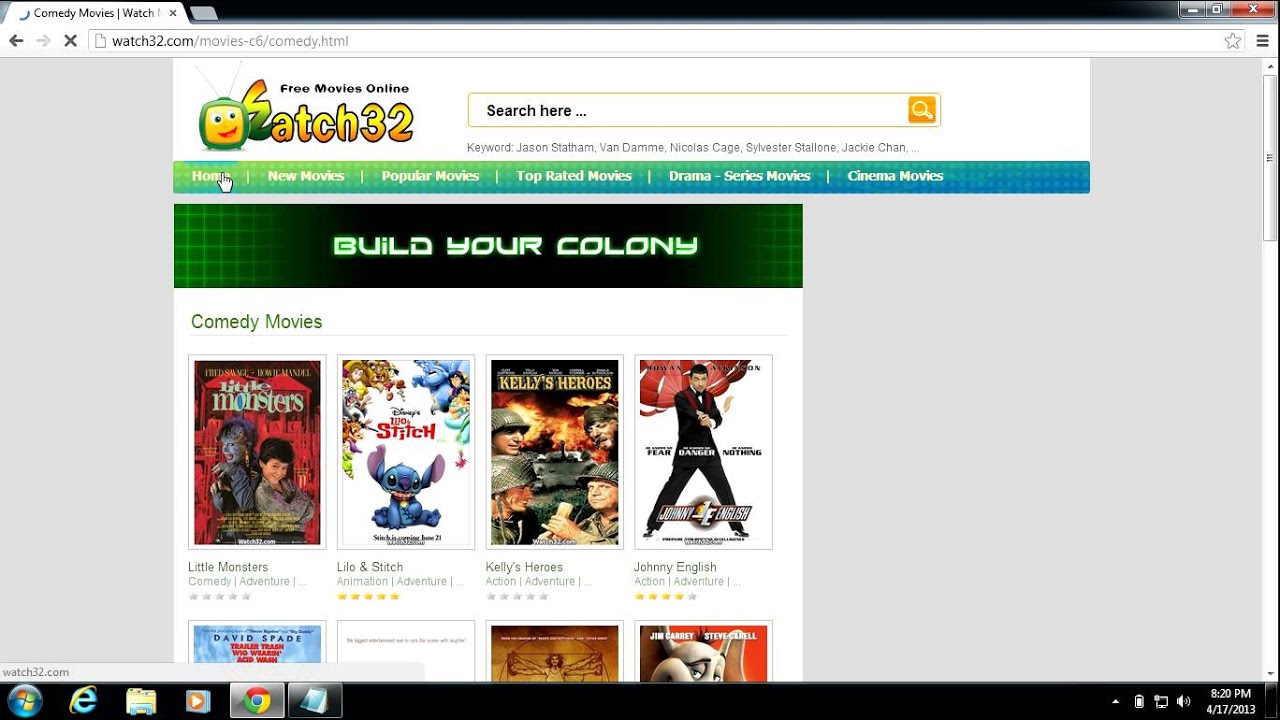Click the volume speaker tray icon

[1184, 702]
